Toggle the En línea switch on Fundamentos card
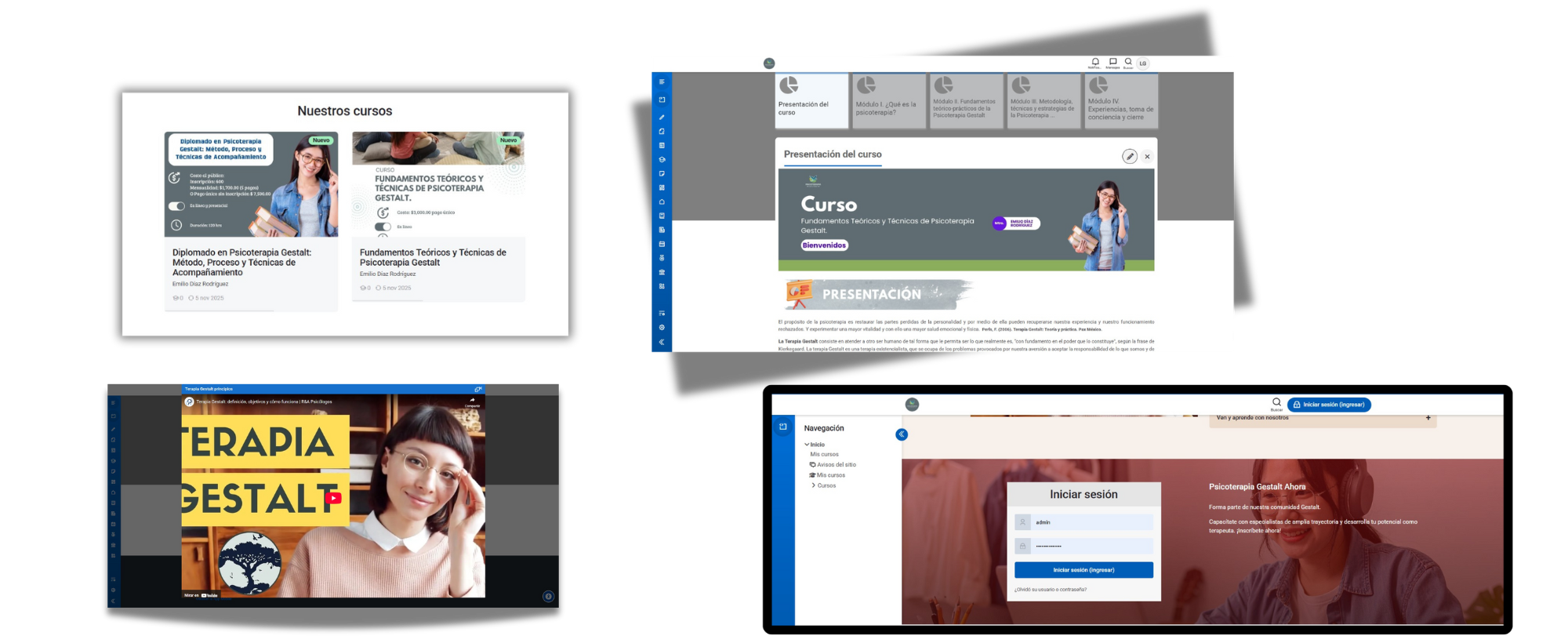This screenshot has width=1568, height=643. tap(383, 227)
